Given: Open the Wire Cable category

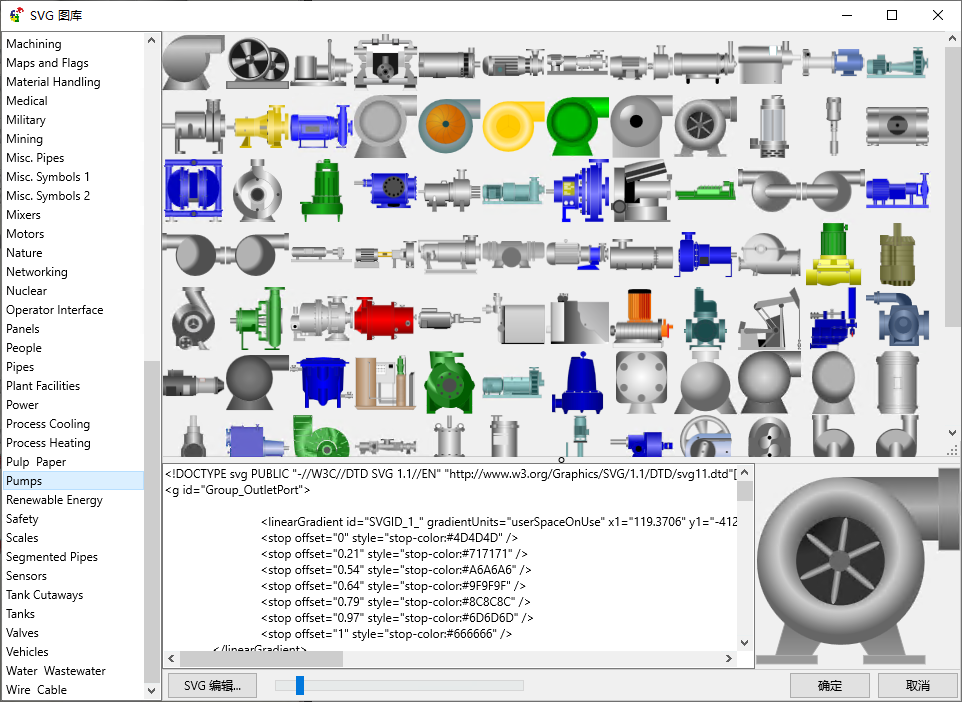Looking at the screenshot, I should 36,691.
